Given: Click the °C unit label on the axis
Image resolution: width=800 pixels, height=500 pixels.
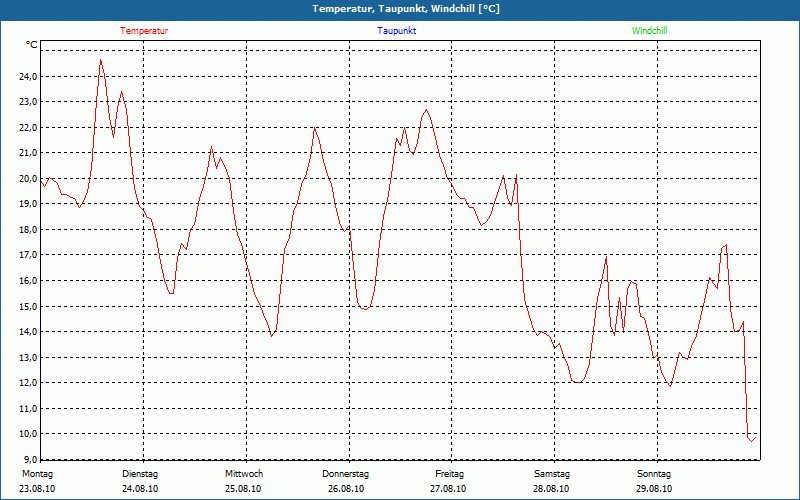Looking at the screenshot, I should (x=32, y=45).
